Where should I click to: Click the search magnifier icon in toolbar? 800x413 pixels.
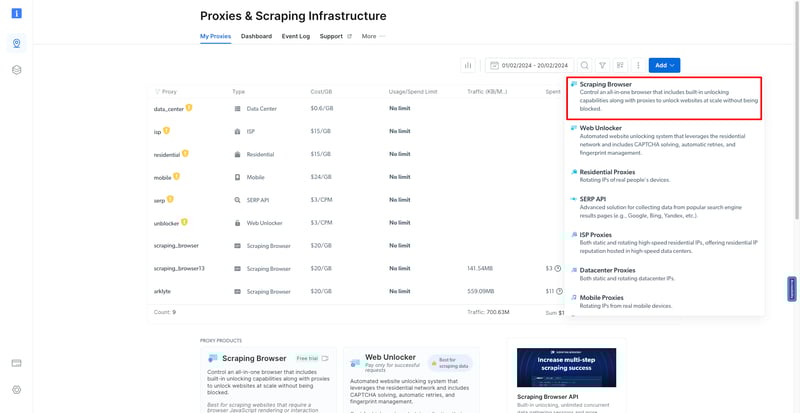[x=585, y=65]
